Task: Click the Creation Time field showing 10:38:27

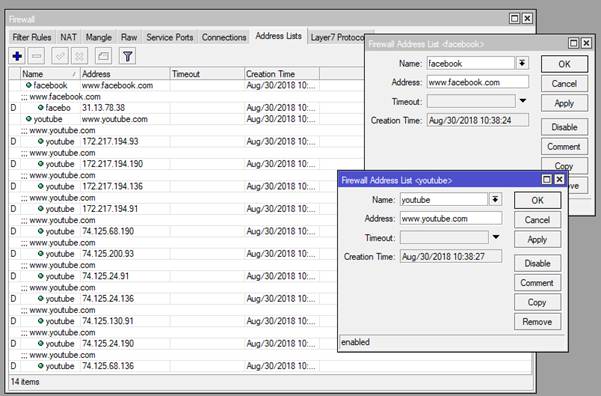Action: point(451,256)
